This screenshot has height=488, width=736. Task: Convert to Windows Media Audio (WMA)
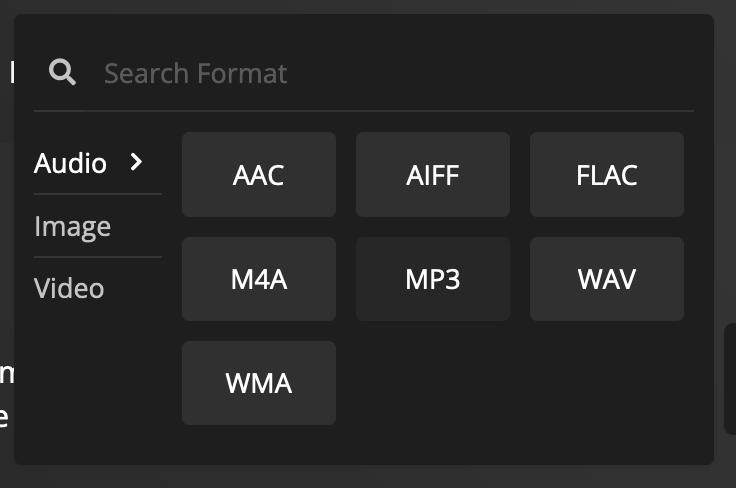click(259, 383)
